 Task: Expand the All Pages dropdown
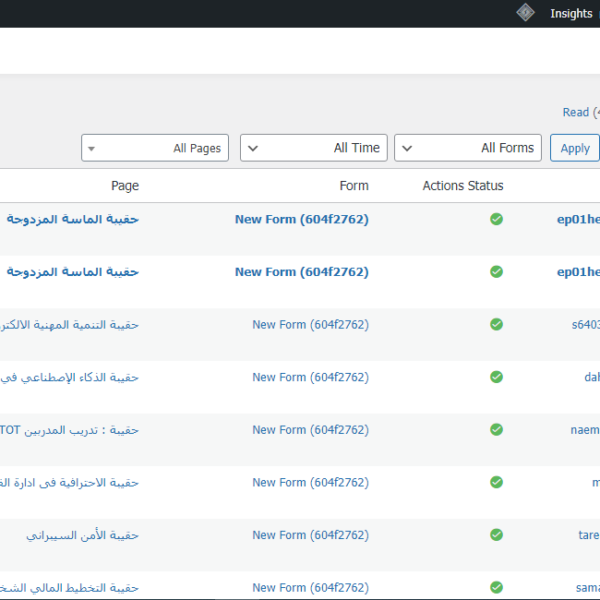[155, 148]
